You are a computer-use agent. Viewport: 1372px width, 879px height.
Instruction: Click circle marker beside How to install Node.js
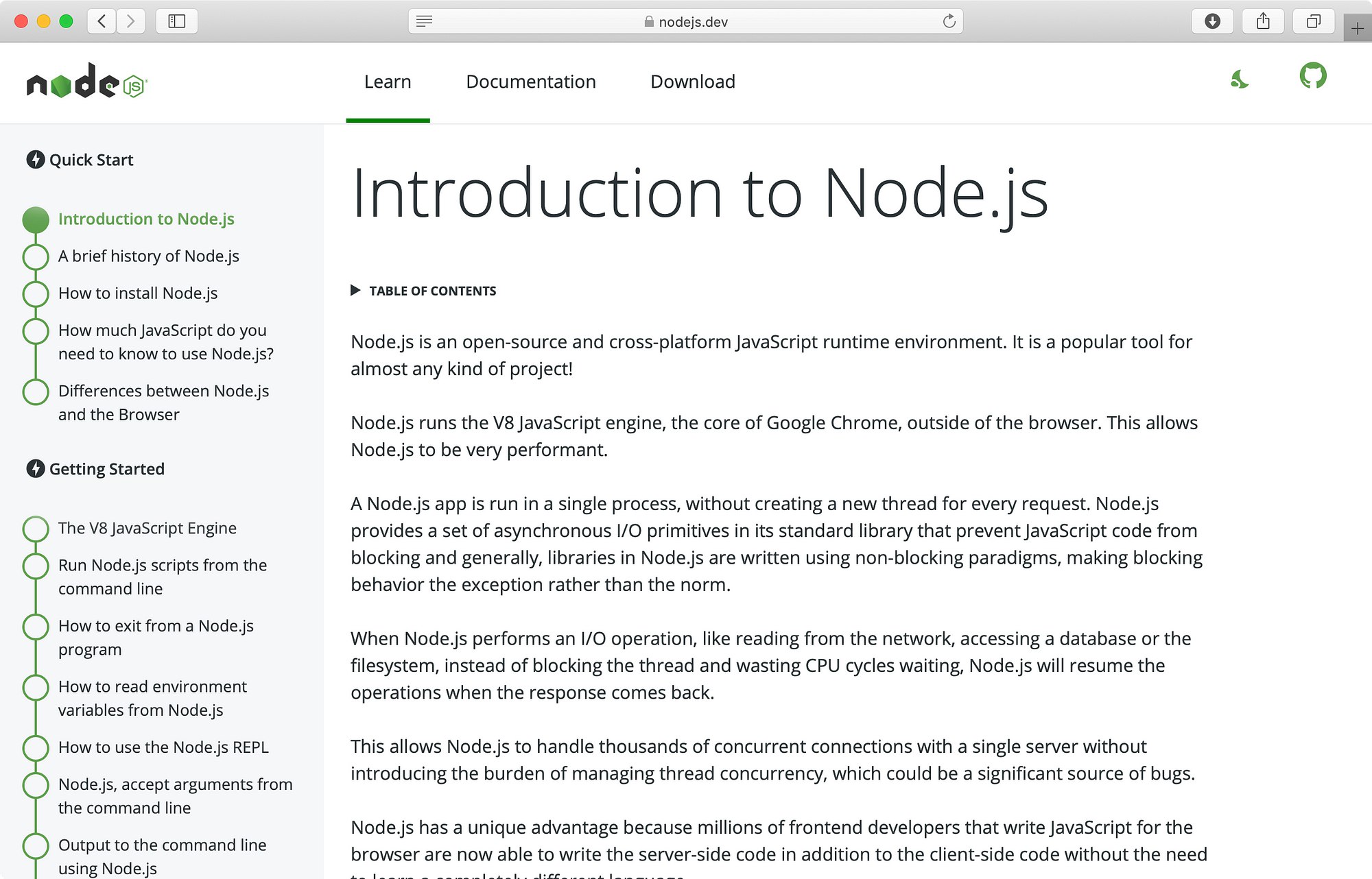pyautogui.click(x=36, y=294)
